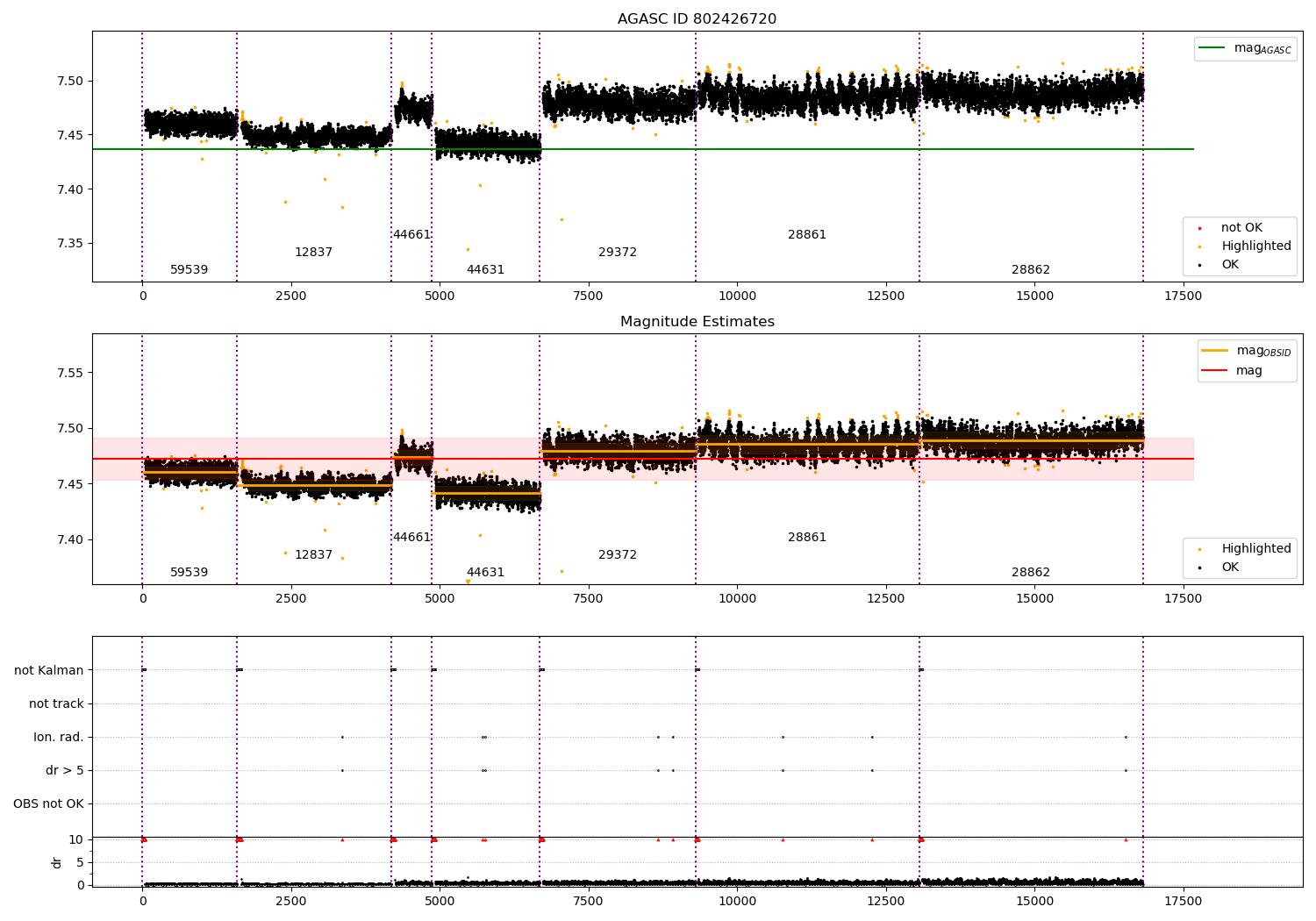Click x-axis tick 7500 on the bottom plot
Image resolution: width=1316 pixels, height=921 pixels.
(589, 901)
